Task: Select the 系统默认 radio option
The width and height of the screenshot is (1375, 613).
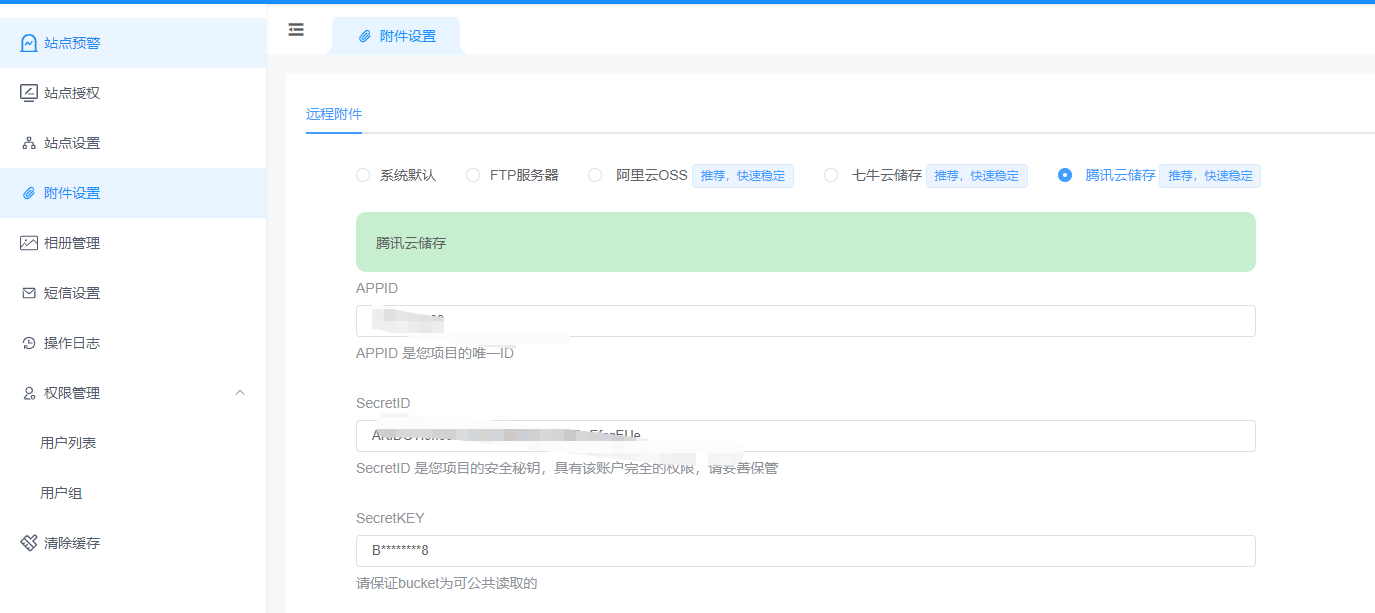Action: pos(363,175)
